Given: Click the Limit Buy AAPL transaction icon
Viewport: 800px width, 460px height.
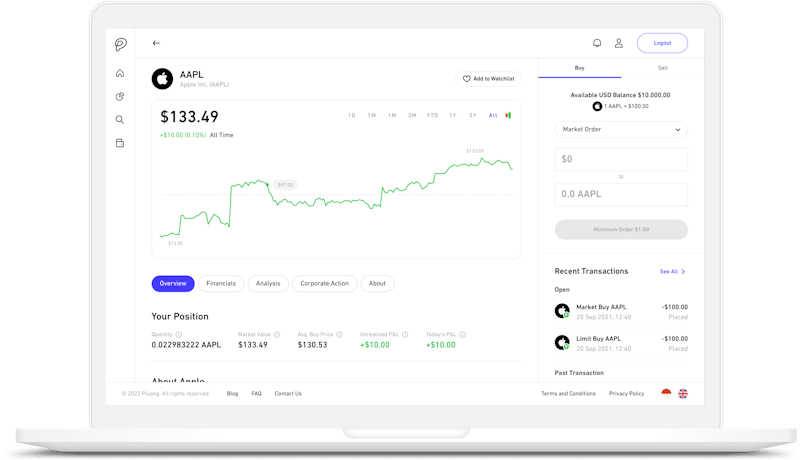Looking at the screenshot, I should (x=562, y=342).
